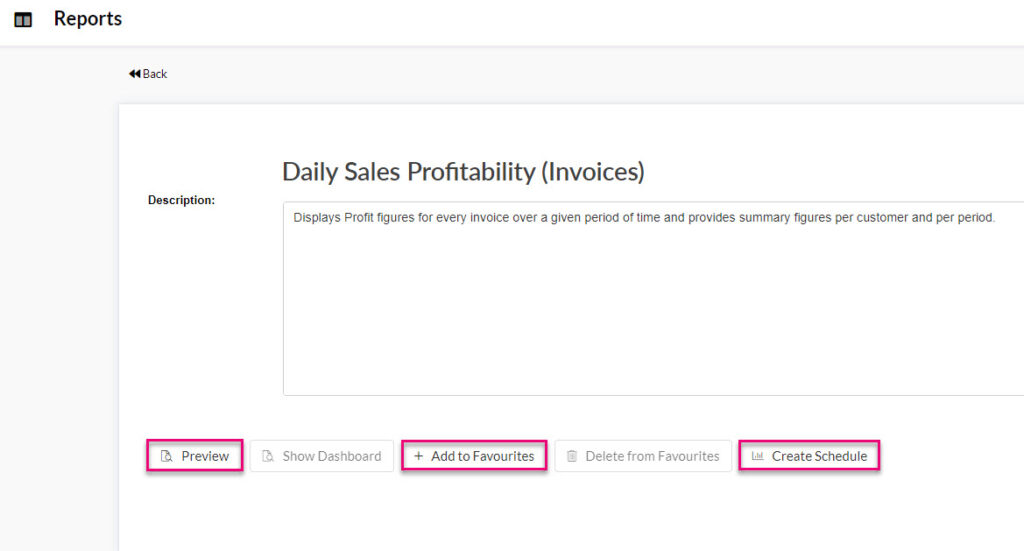Screen dimensions: 1024x551
Task: Click the double-arrow rewind icon before Back
Action: [x=135, y=74]
